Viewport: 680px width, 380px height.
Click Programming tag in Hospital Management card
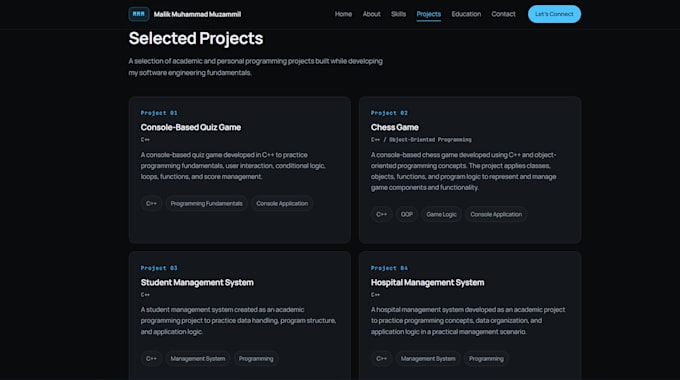(486, 359)
